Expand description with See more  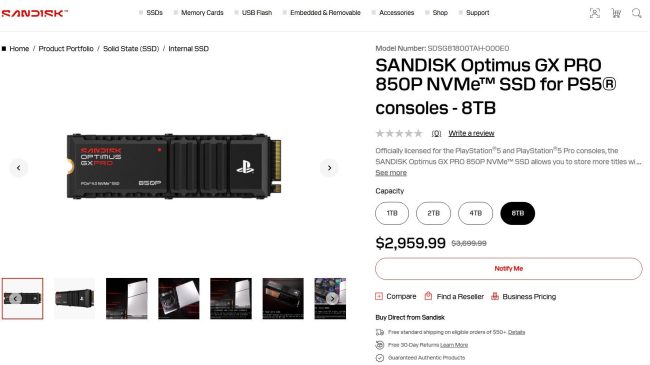tap(391, 173)
